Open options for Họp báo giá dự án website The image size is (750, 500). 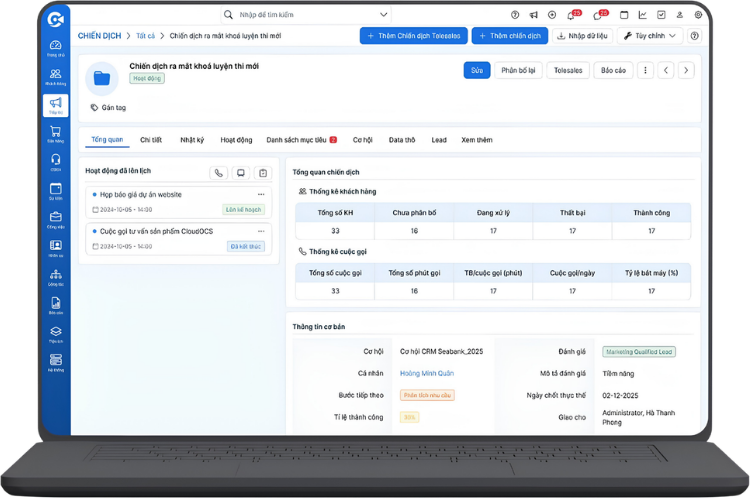[x=262, y=194]
